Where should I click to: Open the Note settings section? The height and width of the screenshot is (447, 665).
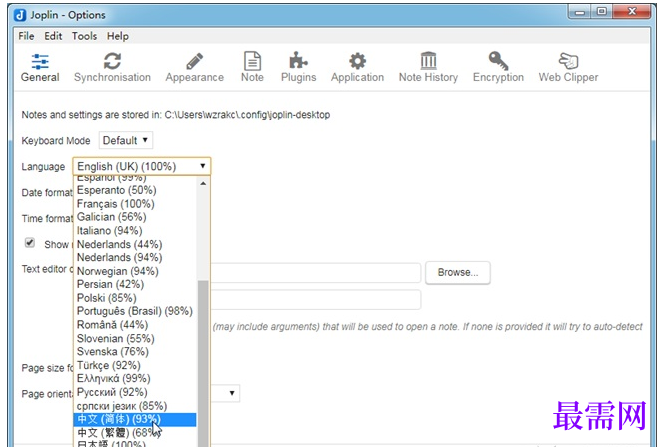(x=252, y=67)
